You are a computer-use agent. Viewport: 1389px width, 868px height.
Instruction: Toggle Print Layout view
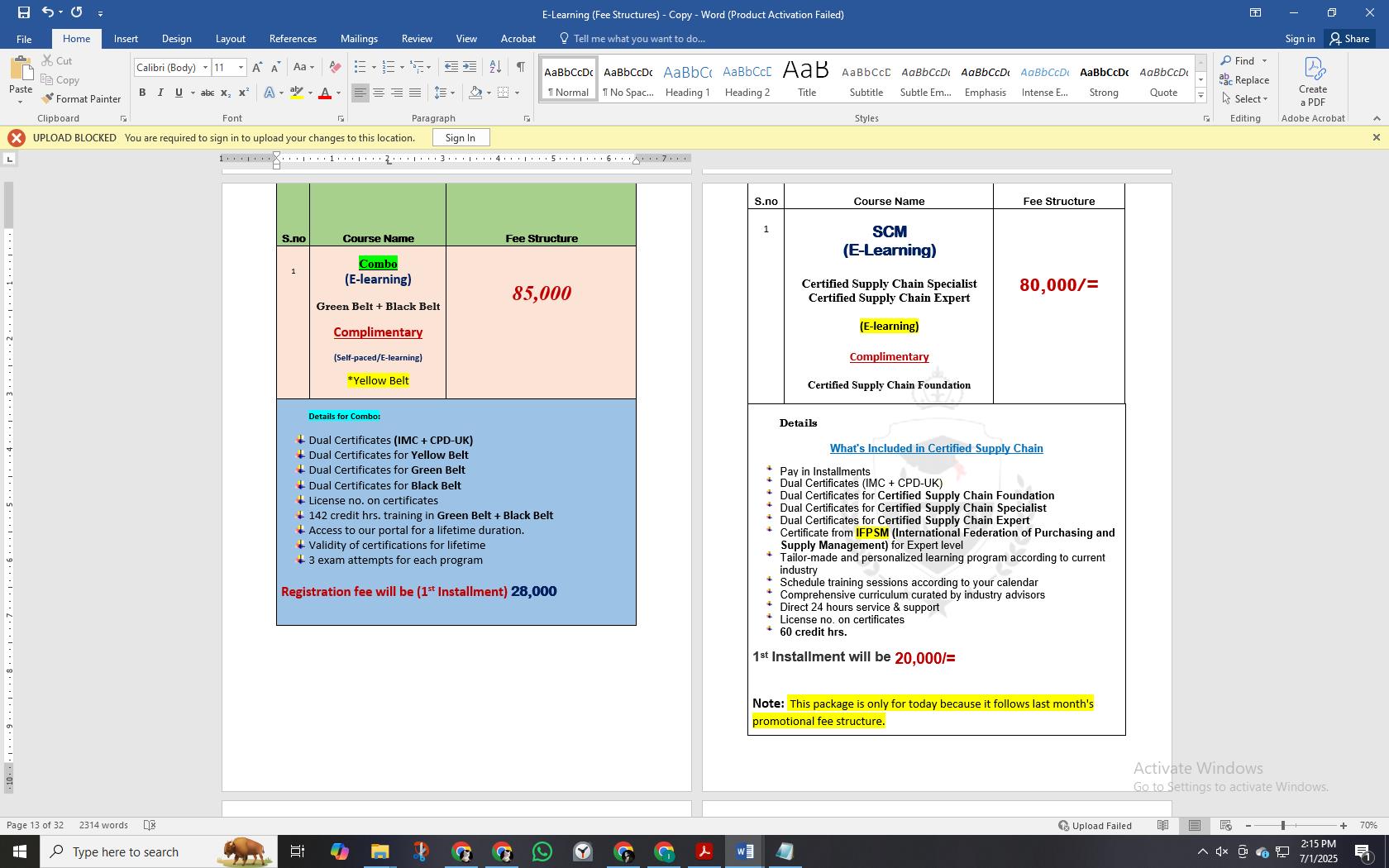click(x=1195, y=825)
